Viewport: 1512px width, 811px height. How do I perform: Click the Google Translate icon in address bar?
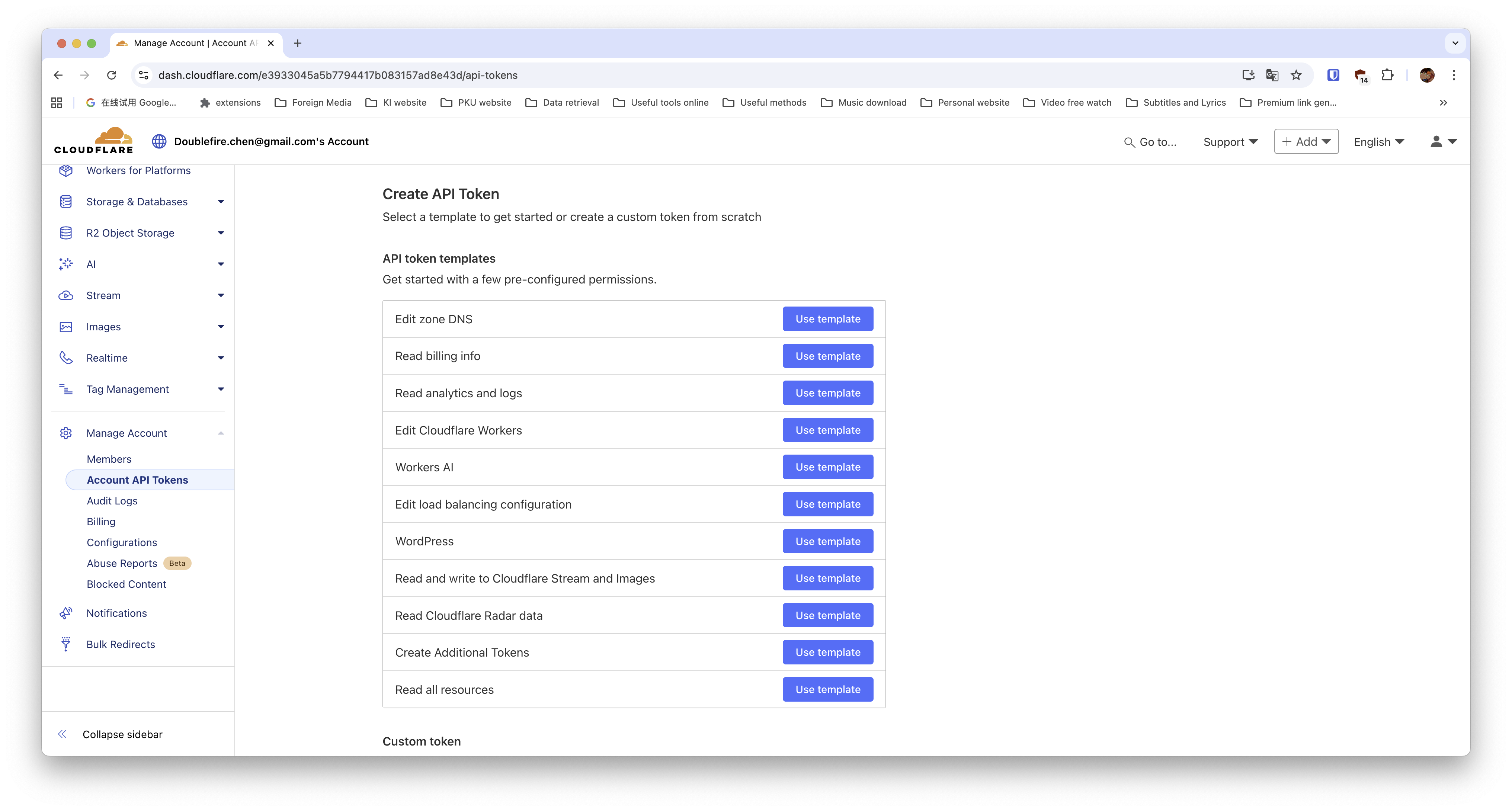1272,75
